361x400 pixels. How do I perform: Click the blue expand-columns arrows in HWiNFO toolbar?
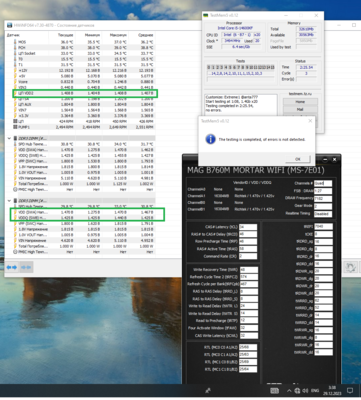click(x=12, y=267)
